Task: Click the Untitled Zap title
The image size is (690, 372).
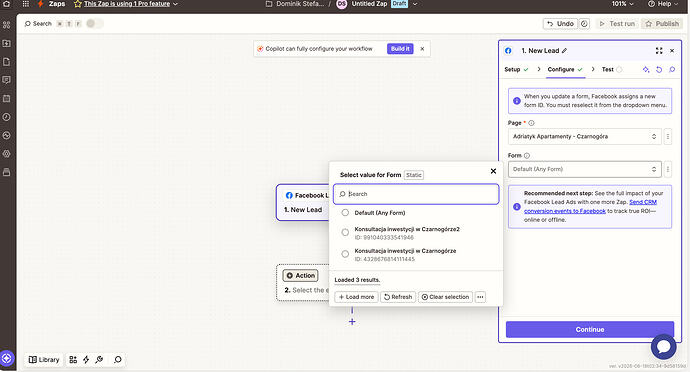Action: (x=369, y=4)
